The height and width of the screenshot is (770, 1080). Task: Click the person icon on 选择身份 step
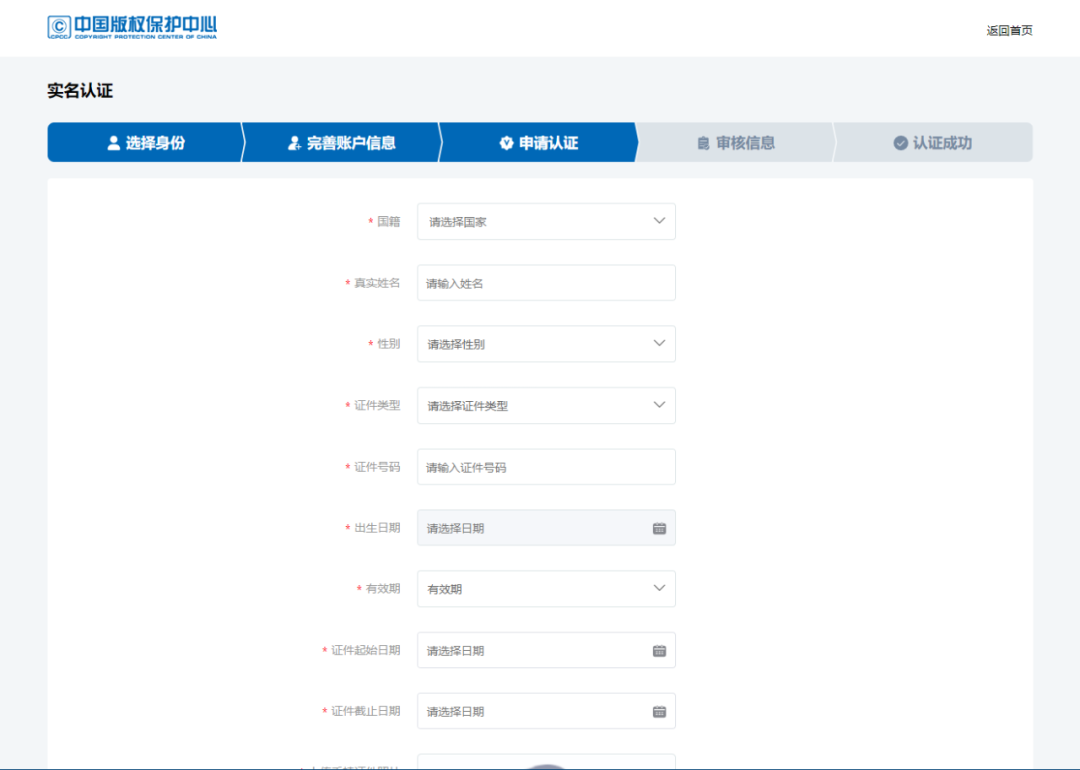(112, 142)
